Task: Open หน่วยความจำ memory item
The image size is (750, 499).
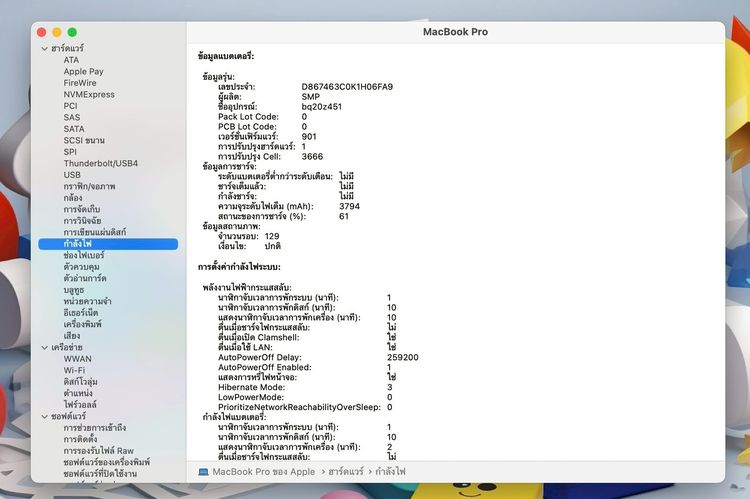Action: click(x=87, y=301)
